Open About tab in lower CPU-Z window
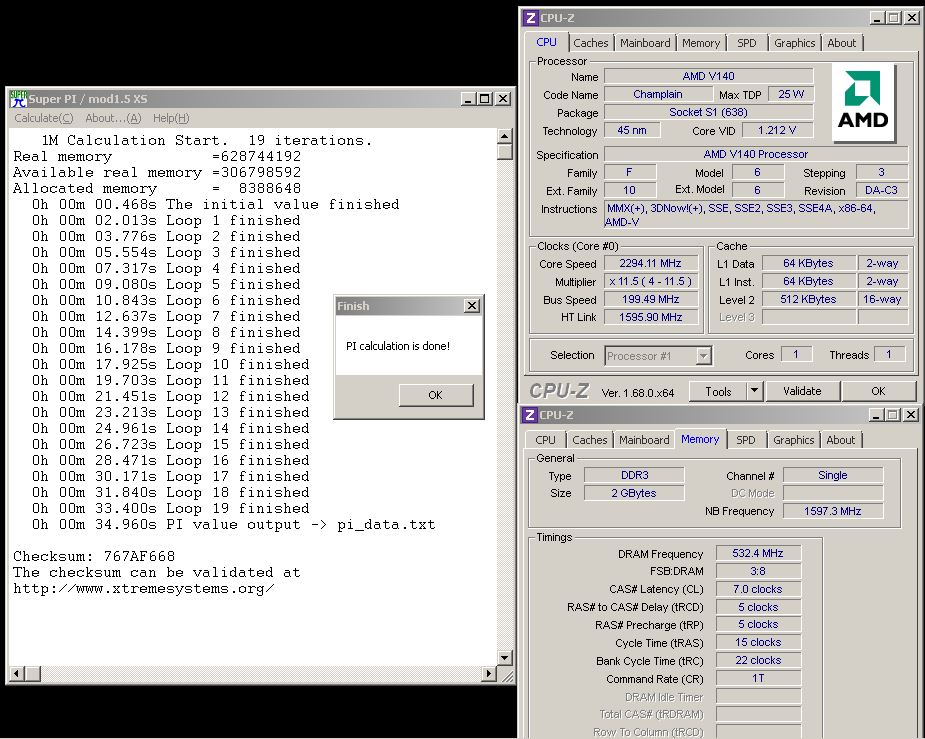 [840, 440]
